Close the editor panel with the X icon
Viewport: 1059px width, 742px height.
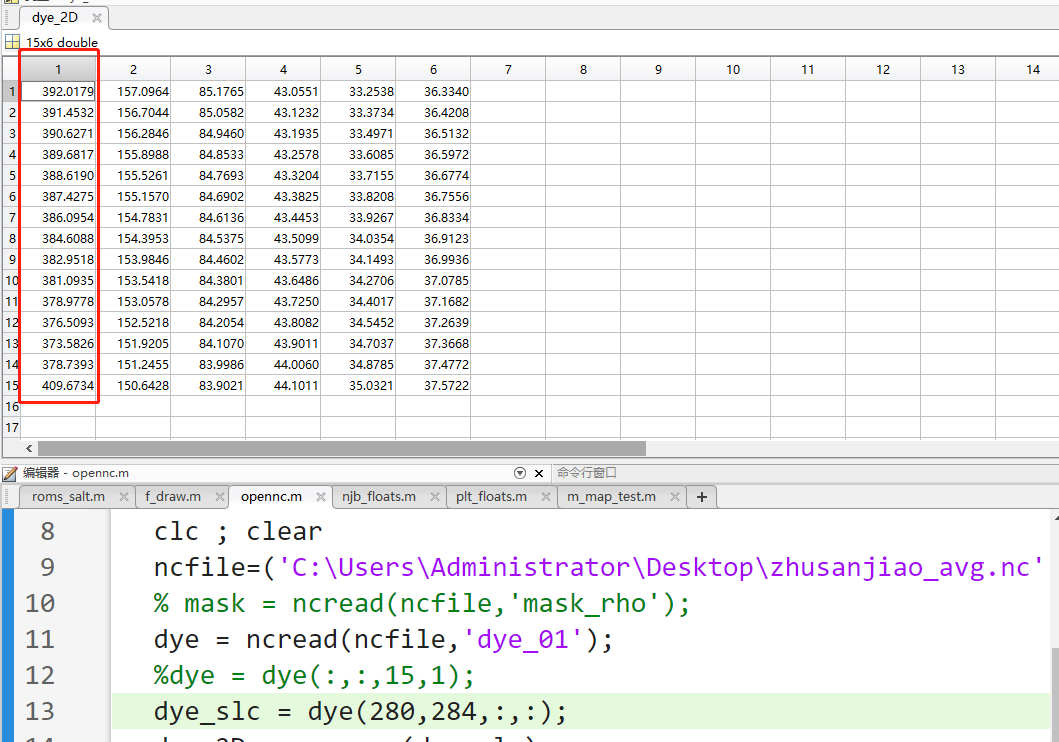point(539,473)
